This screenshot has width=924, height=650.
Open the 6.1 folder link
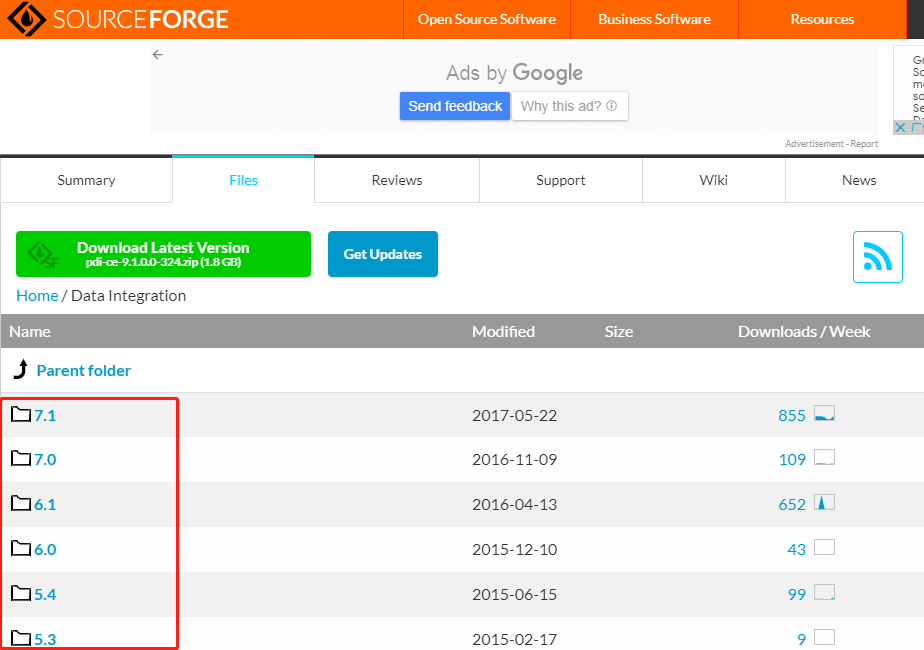click(x=45, y=504)
